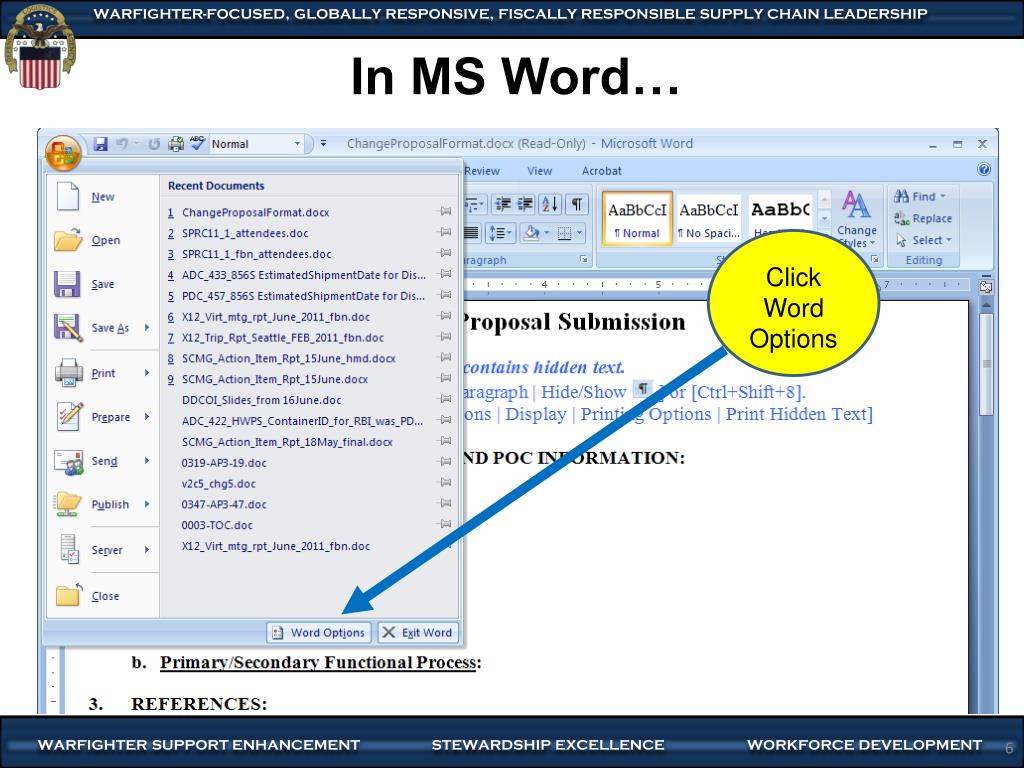Expand the Prepare submenu arrow
The height and width of the screenshot is (768, 1024).
coord(147,417)
